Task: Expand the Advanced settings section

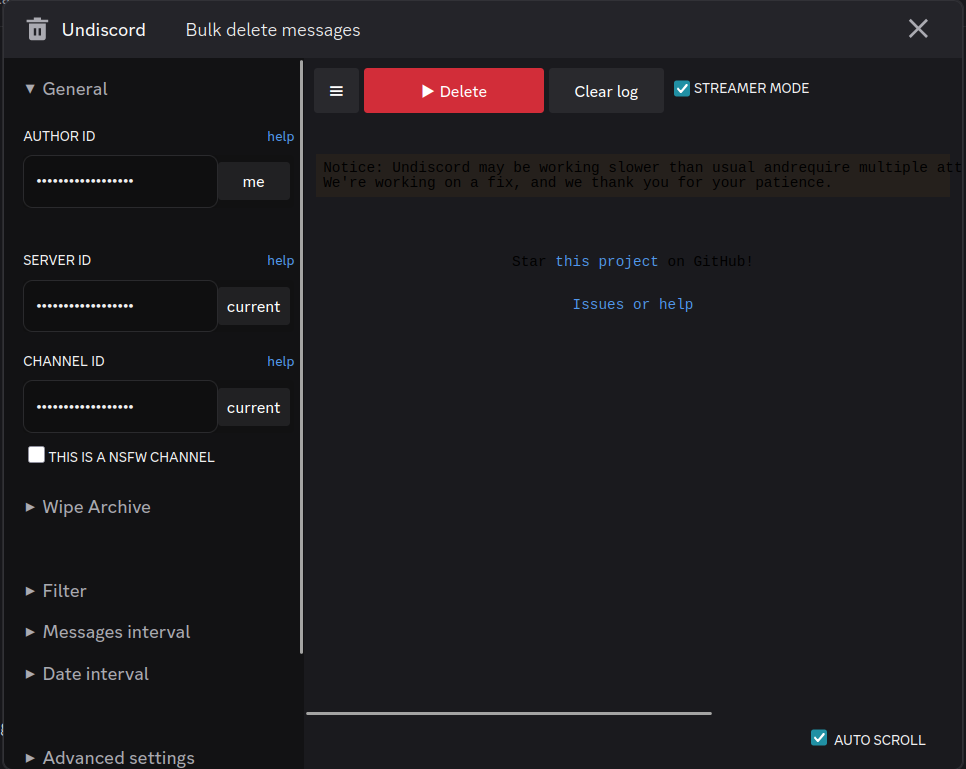Action: pos(110,757)
